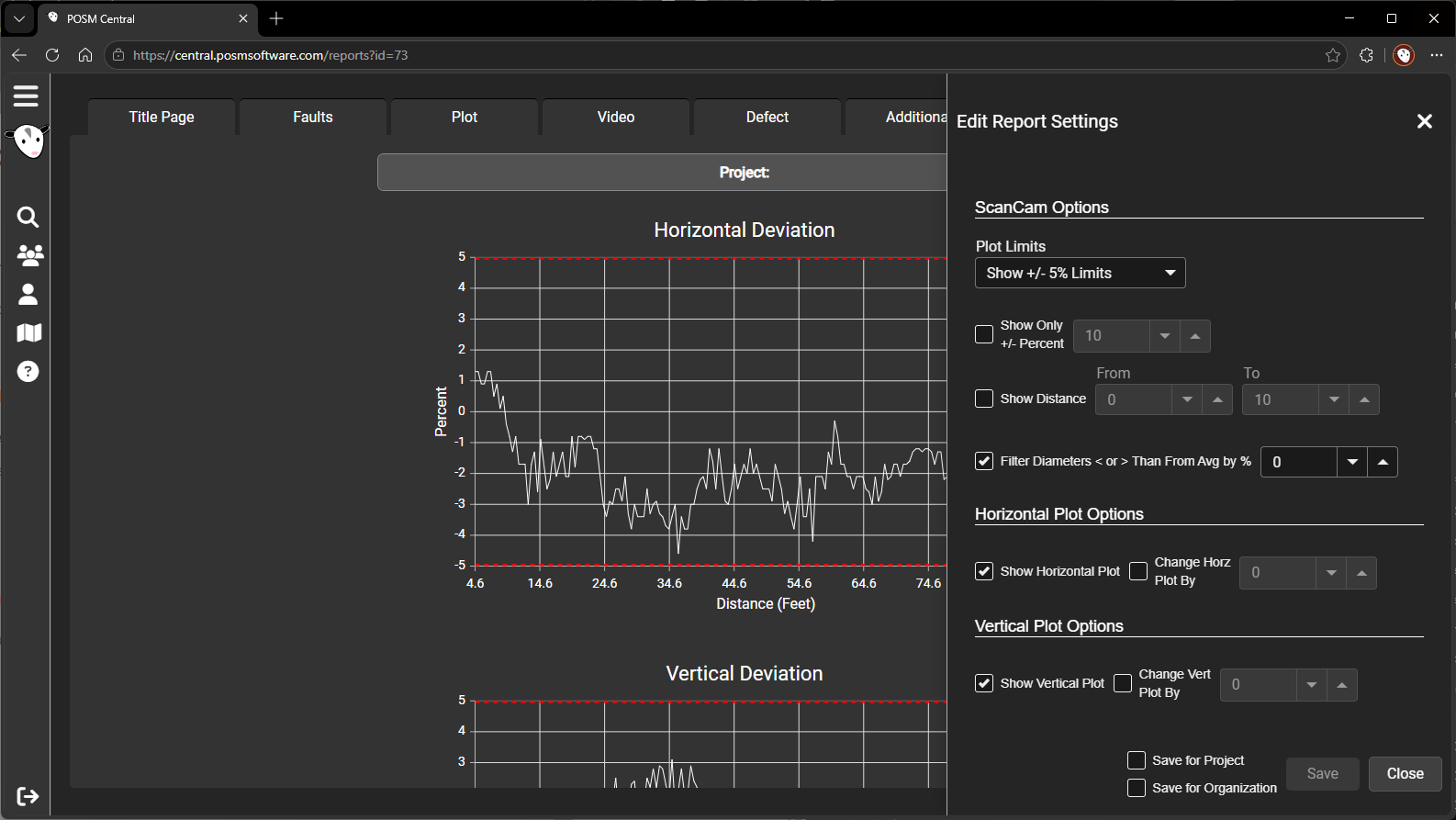
Task: Go back in the browser
Action: (19, 55)
